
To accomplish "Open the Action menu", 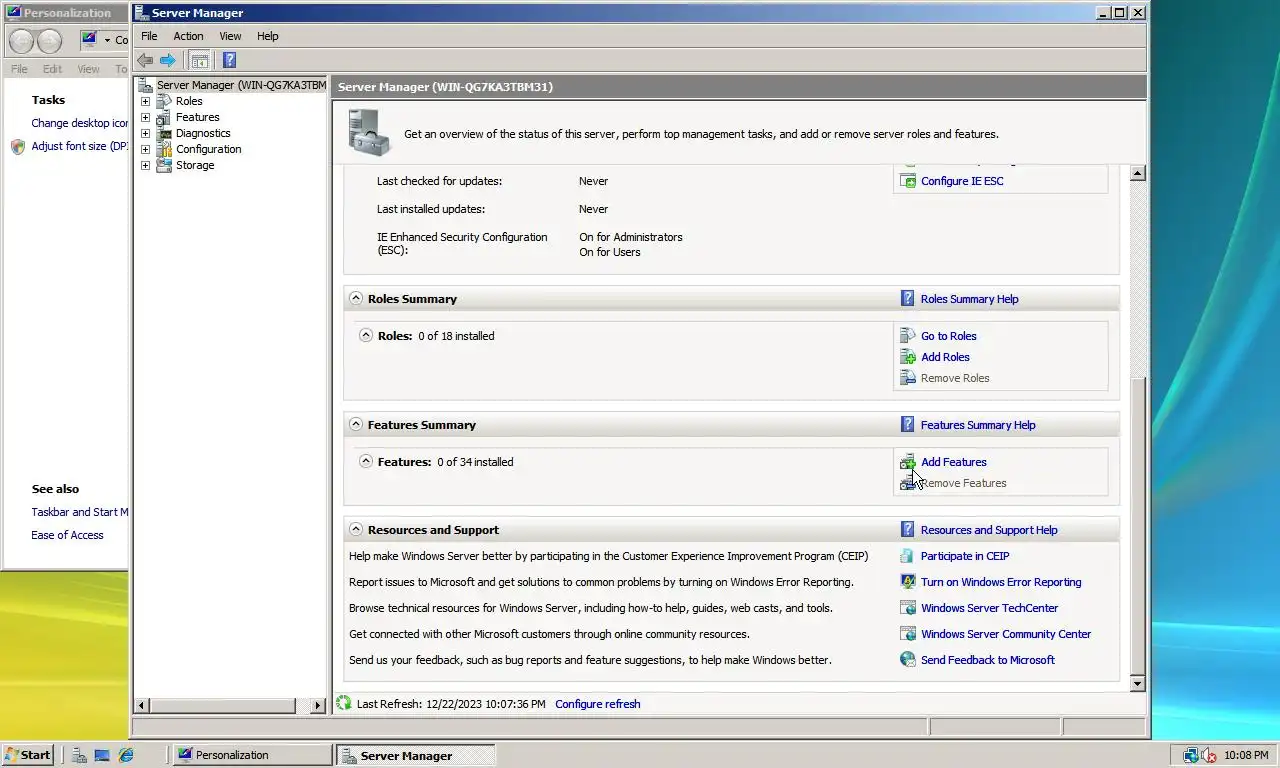I will point(188,36).
